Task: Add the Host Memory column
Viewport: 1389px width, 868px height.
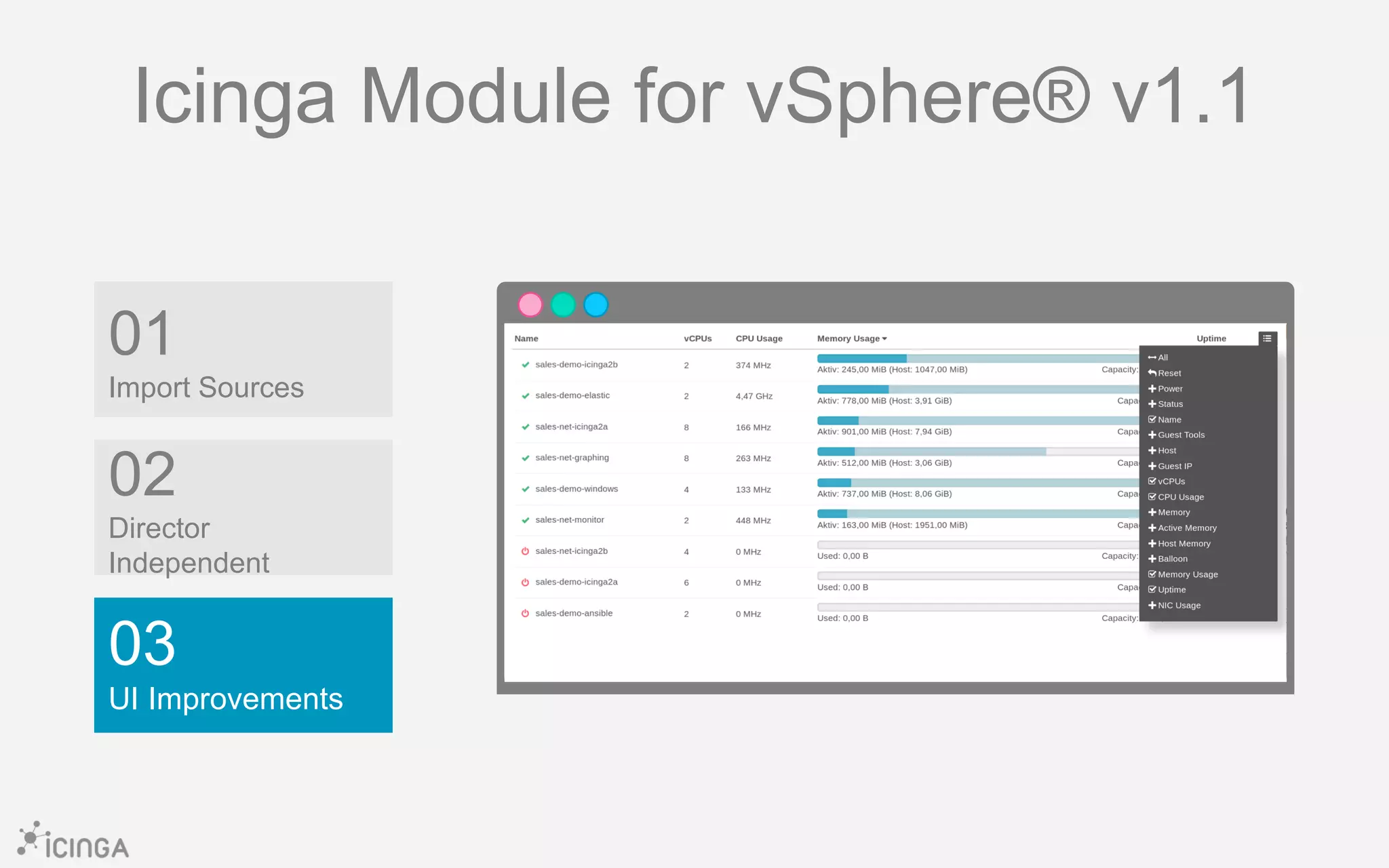Action: [1179, 544]
